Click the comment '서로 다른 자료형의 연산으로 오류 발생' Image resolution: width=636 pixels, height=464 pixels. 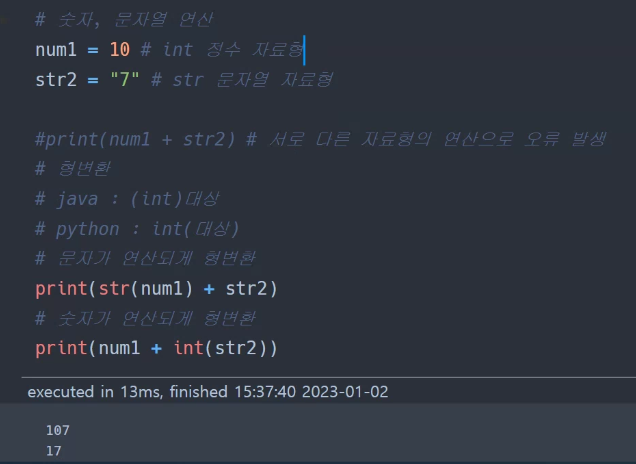click(x=438, y=139)
